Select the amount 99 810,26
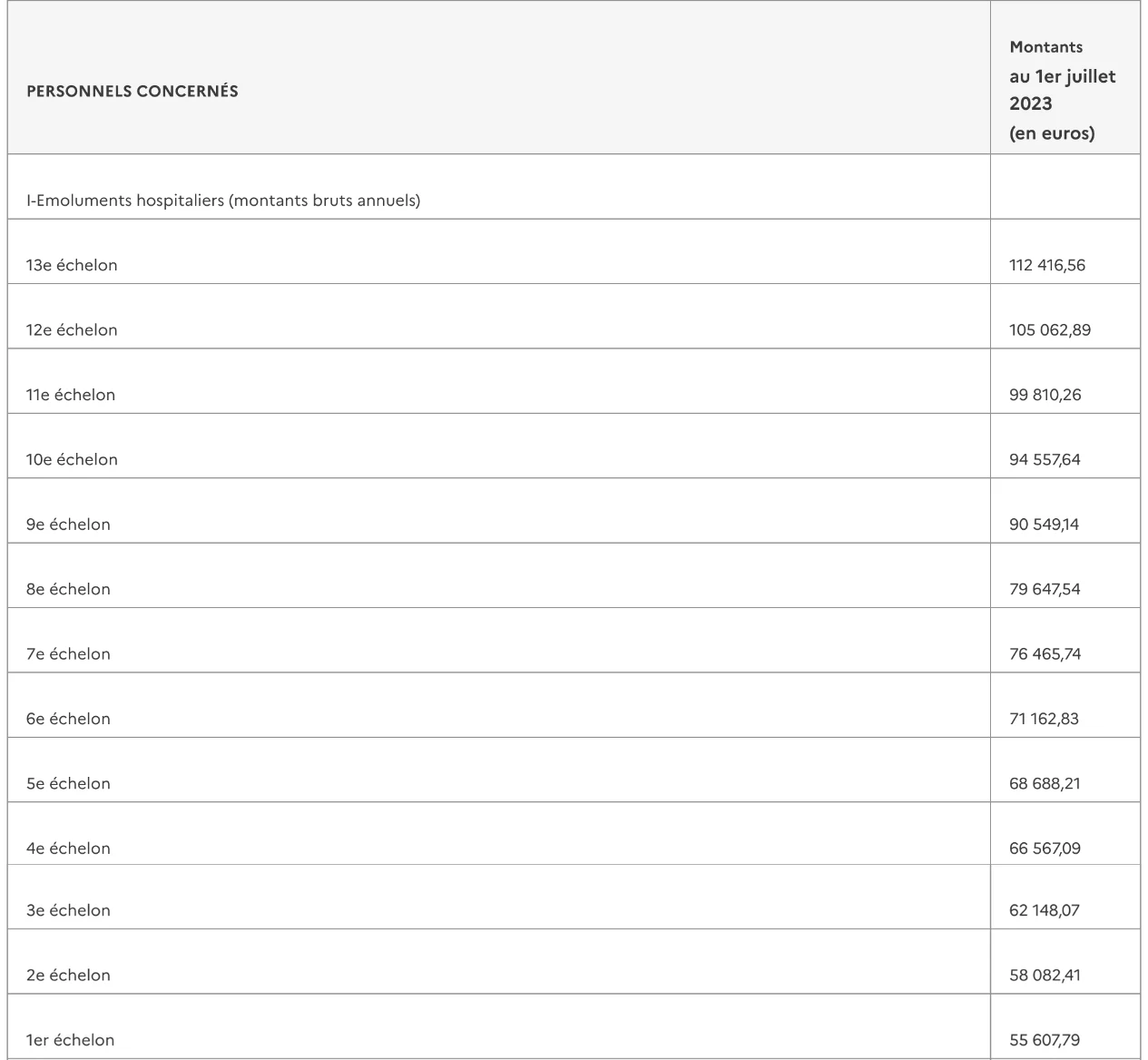 1045,395
